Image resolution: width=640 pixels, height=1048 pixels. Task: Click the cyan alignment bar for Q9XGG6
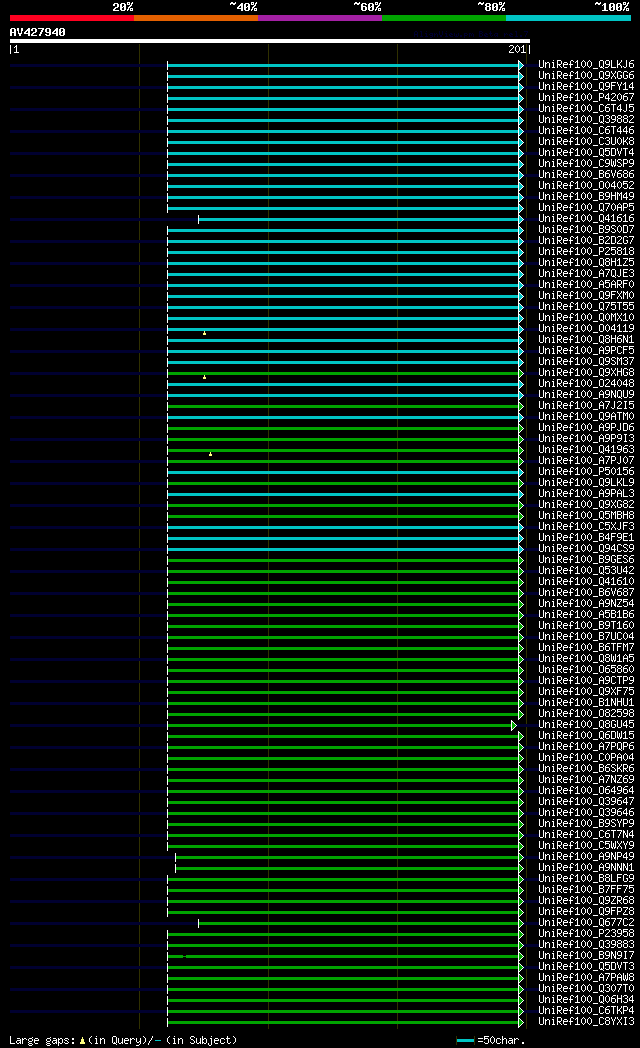point(343,76)
